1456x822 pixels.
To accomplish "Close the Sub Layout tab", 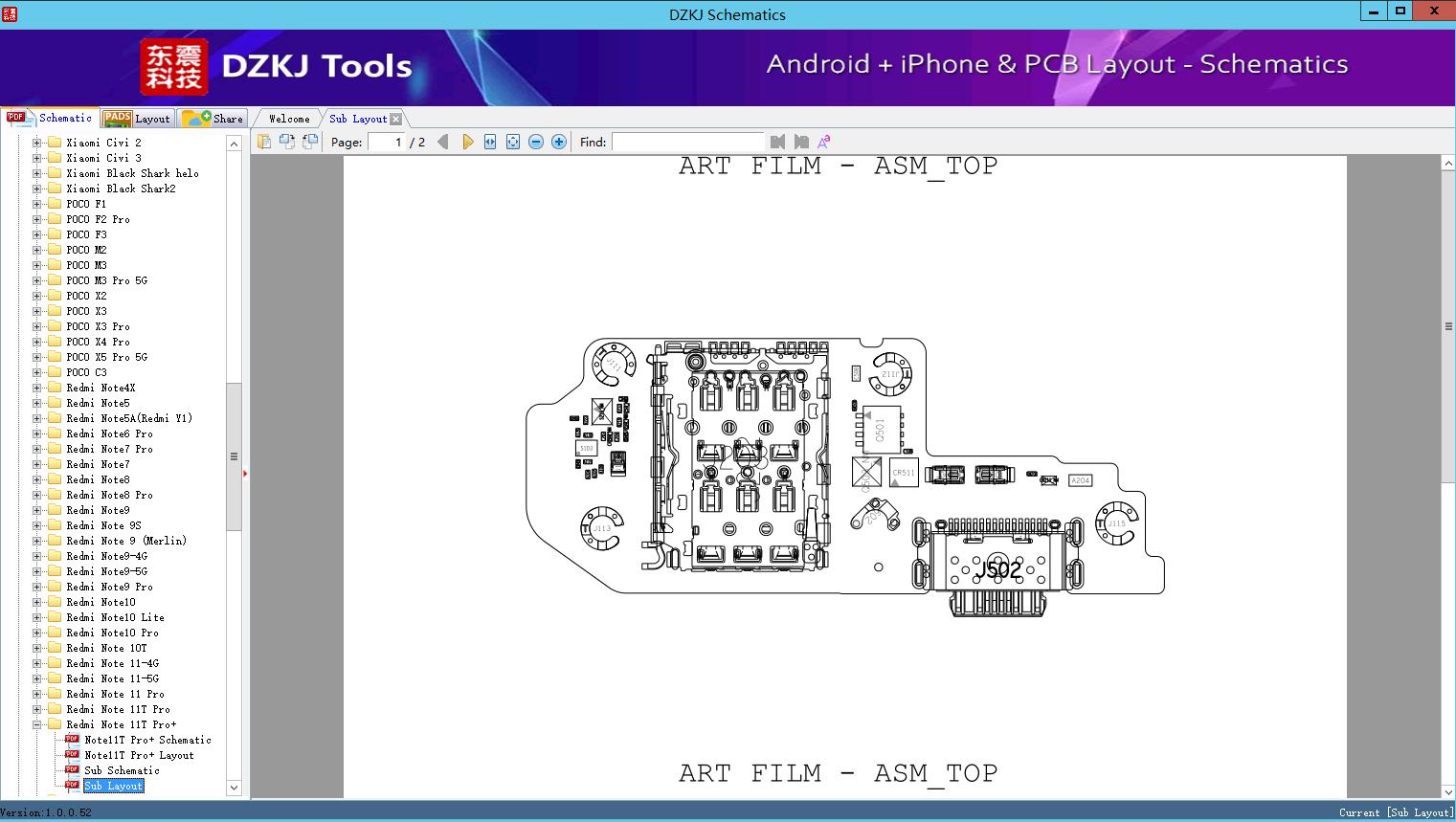I will click(x=396, y=119).
